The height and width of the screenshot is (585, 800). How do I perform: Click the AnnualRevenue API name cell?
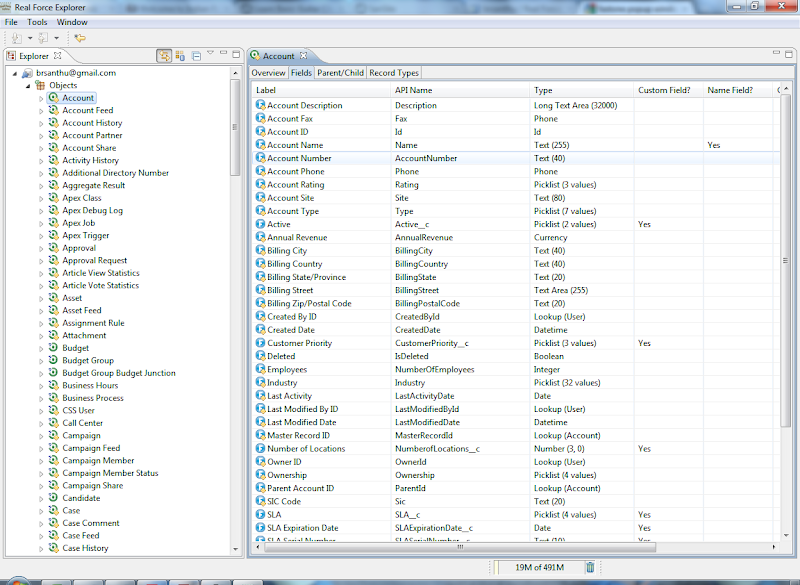[x=424, y=237]
